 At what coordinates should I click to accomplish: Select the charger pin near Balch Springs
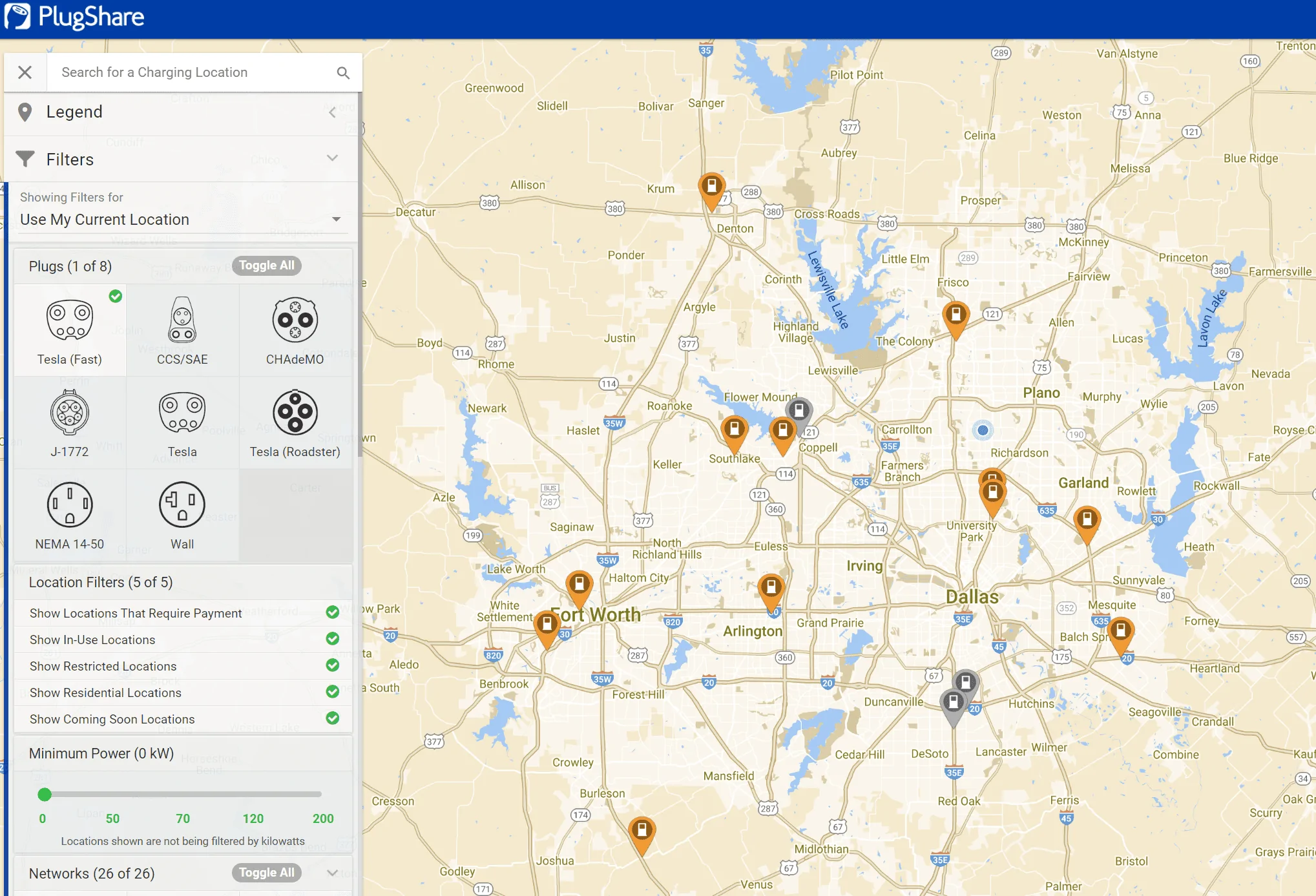click(1121, 636)
